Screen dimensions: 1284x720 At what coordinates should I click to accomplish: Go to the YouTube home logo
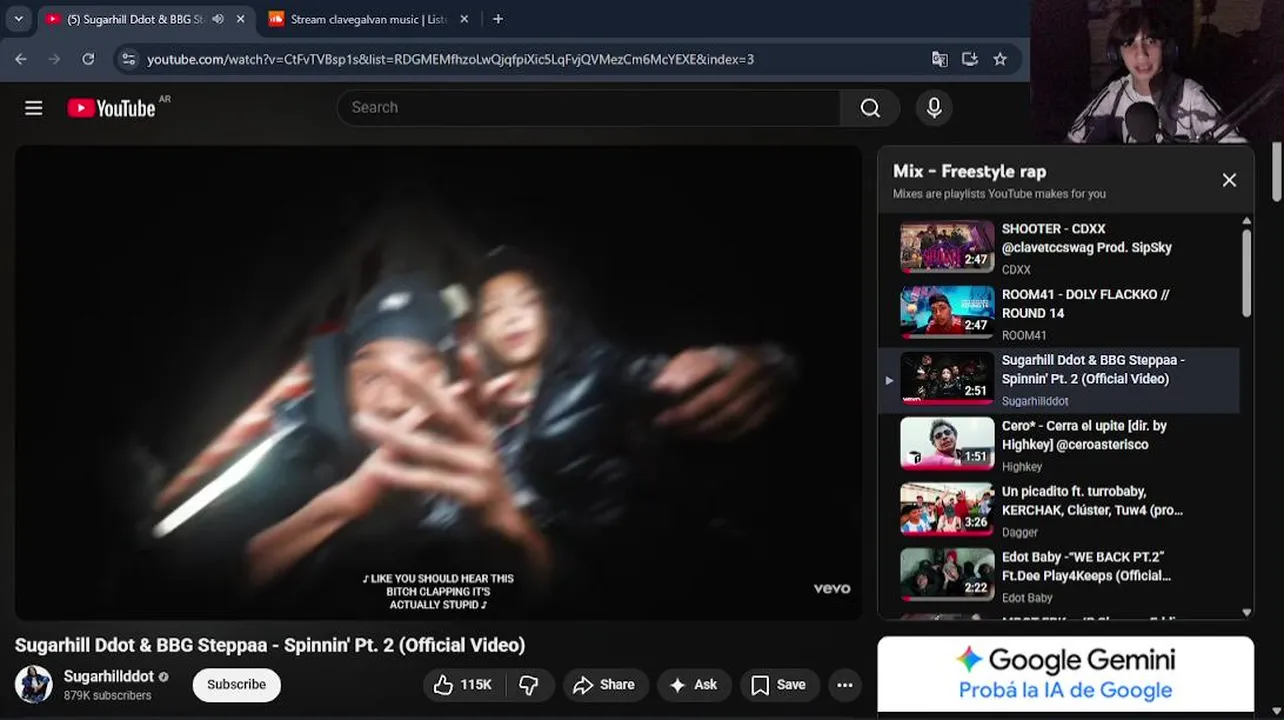111,108
